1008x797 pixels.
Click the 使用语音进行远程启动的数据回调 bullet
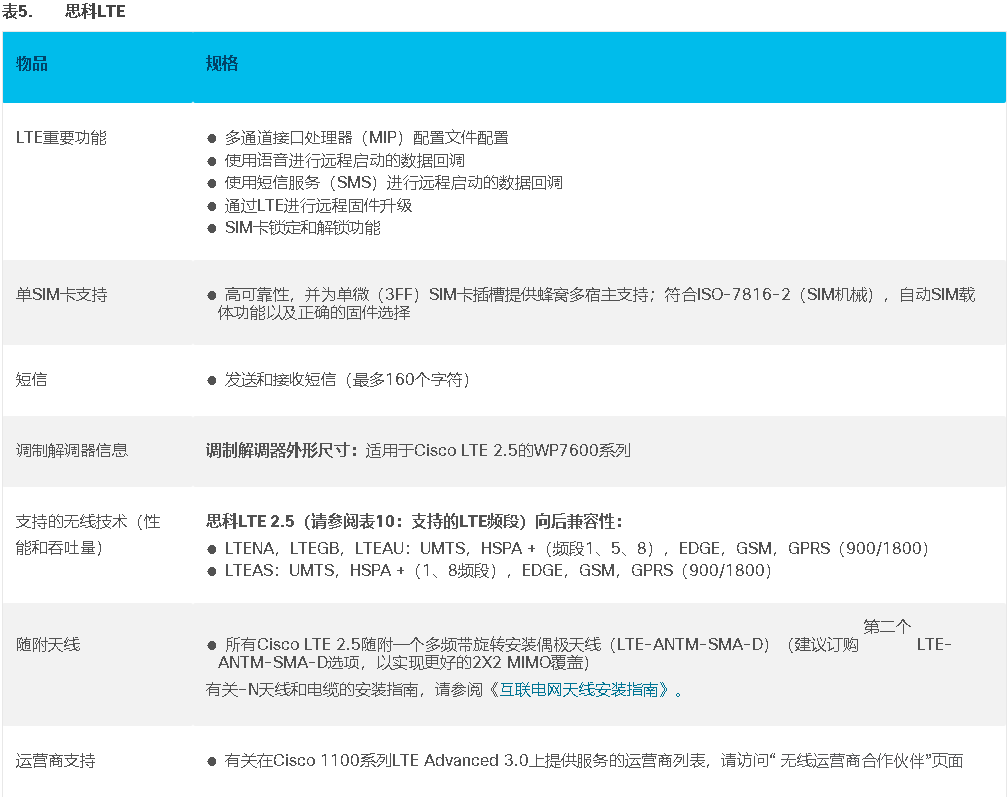coord(345,160)
